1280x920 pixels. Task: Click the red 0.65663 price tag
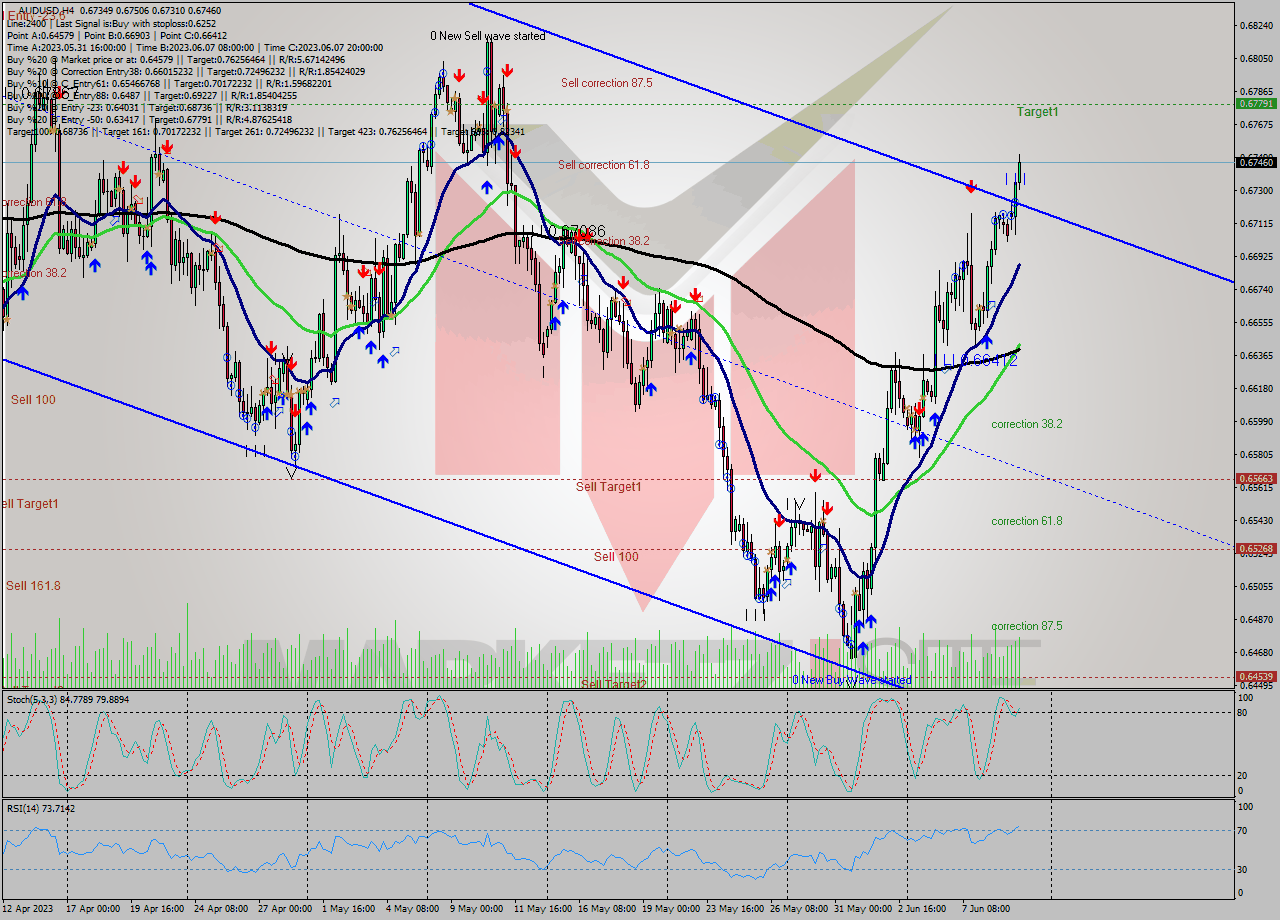[1256, 479]
